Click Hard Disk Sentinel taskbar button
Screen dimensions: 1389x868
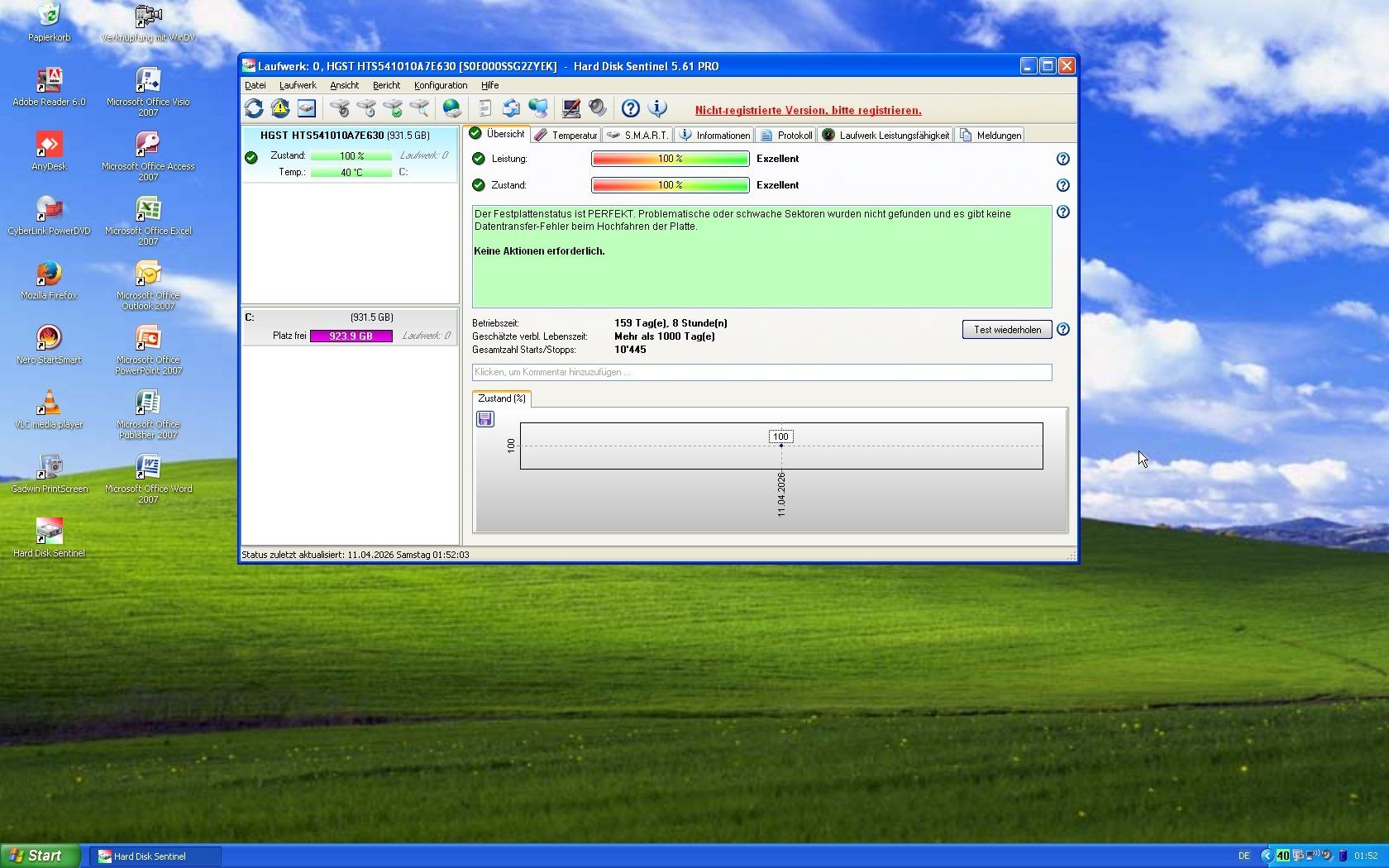click(x=155, y=856)
